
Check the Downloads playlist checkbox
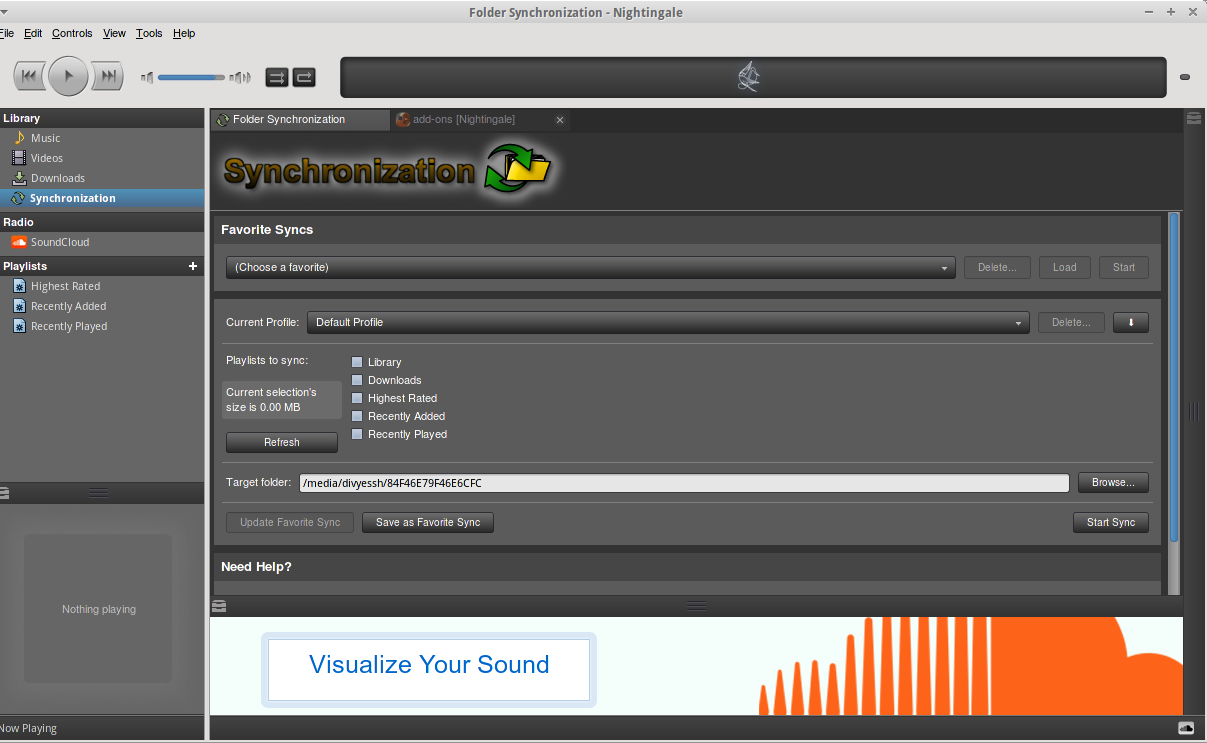coord(357,380)
